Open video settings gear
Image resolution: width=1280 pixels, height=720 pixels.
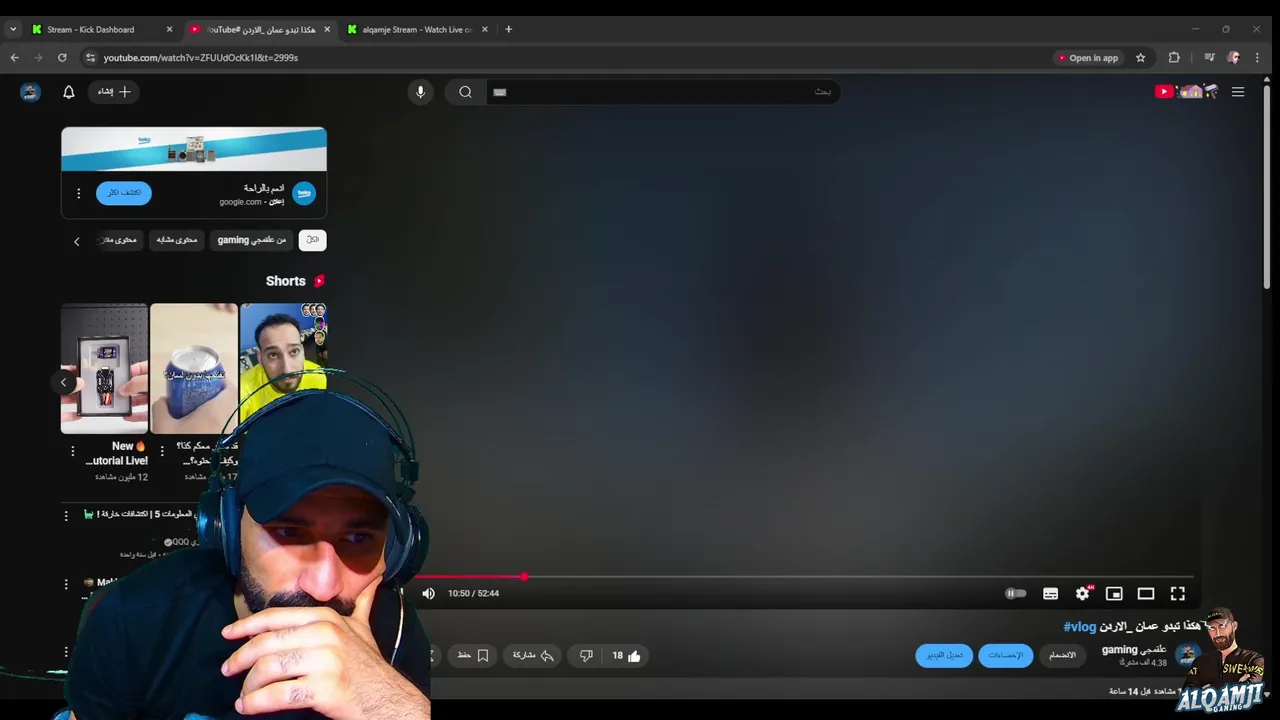point(1082,593)
